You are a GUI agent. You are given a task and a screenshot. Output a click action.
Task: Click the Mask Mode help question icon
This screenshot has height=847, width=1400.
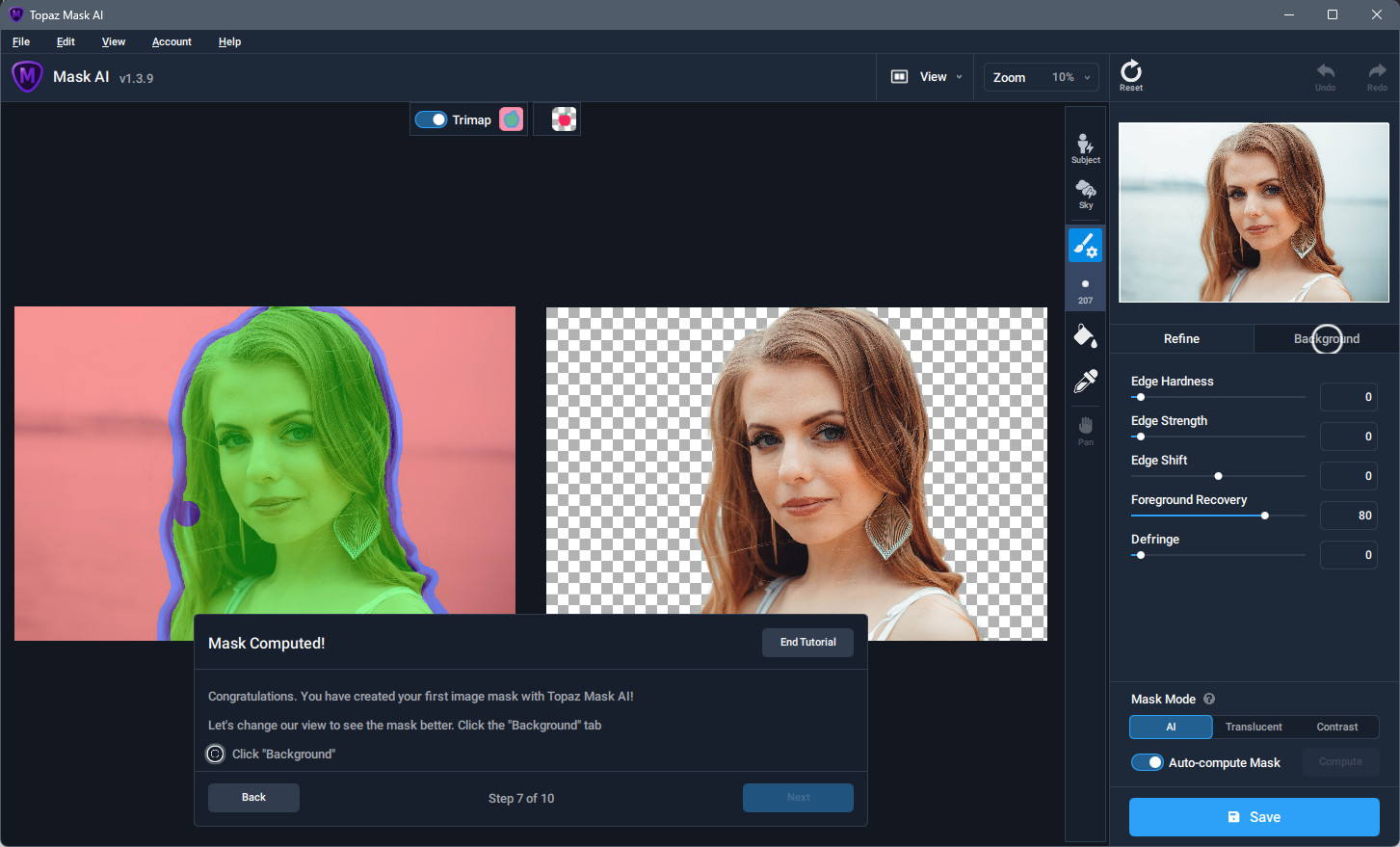tap(1209, 699)
